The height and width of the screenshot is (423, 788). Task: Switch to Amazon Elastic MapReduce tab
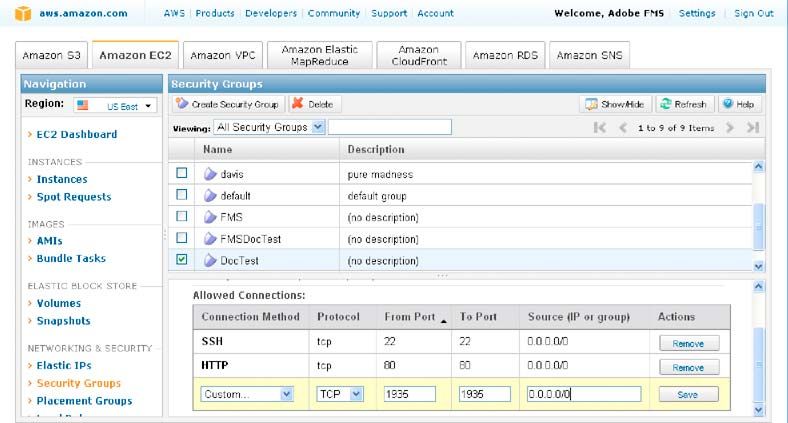coord(320,55)
